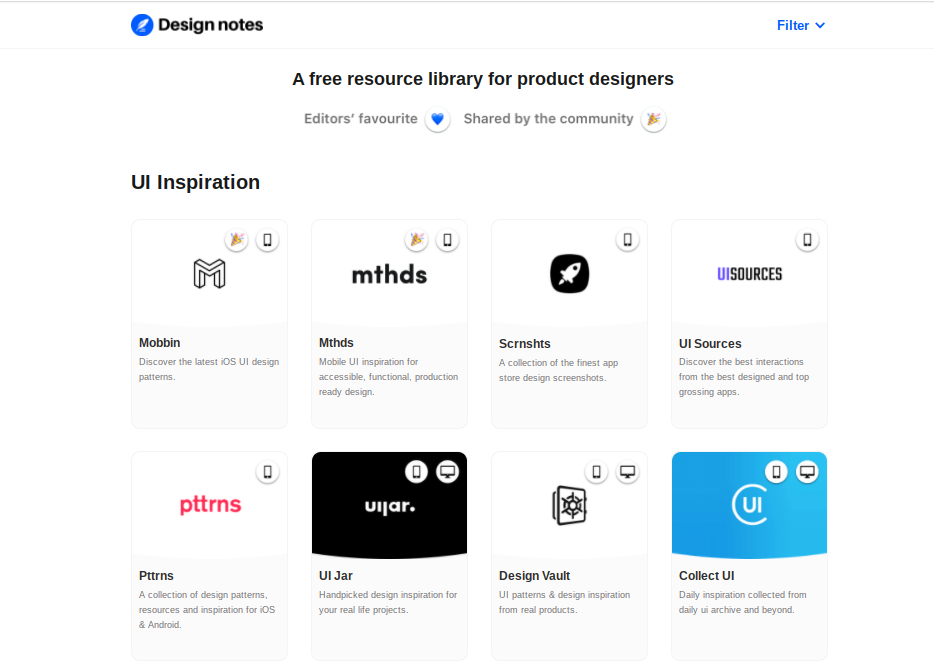934x666 pixels.
Task: Open the Pttrns title link
Action: (x=156, y=575)
